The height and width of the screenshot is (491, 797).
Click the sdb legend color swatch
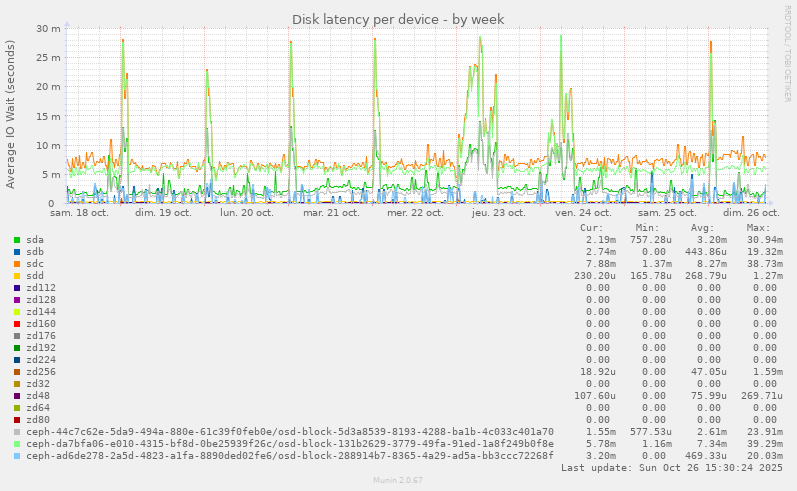click(17, 252)
